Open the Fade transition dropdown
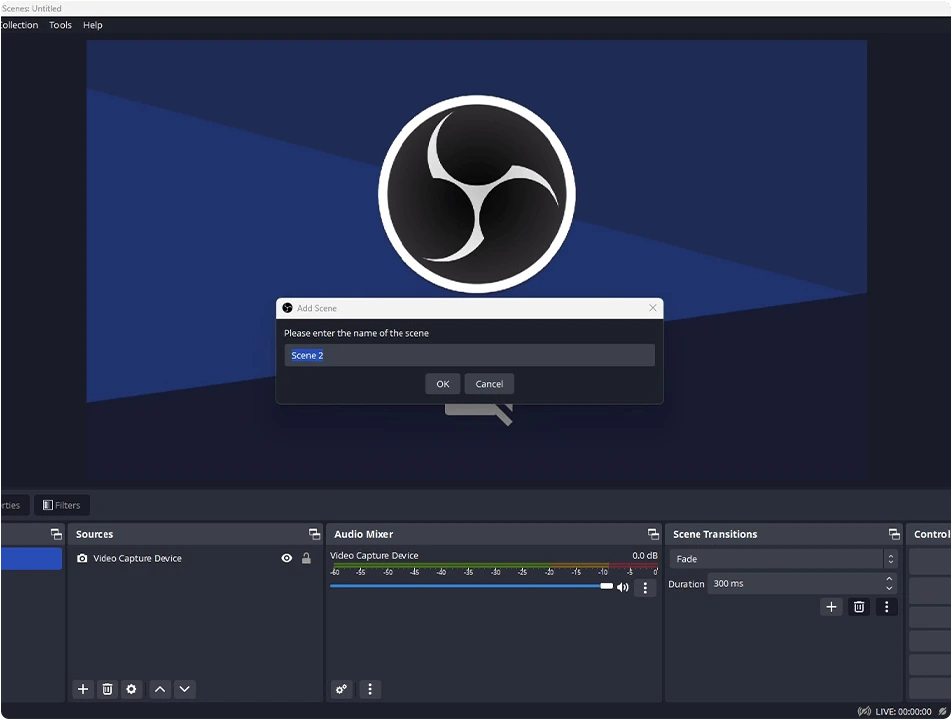Viewport: 952px width, 720px height. coord(783,559)
